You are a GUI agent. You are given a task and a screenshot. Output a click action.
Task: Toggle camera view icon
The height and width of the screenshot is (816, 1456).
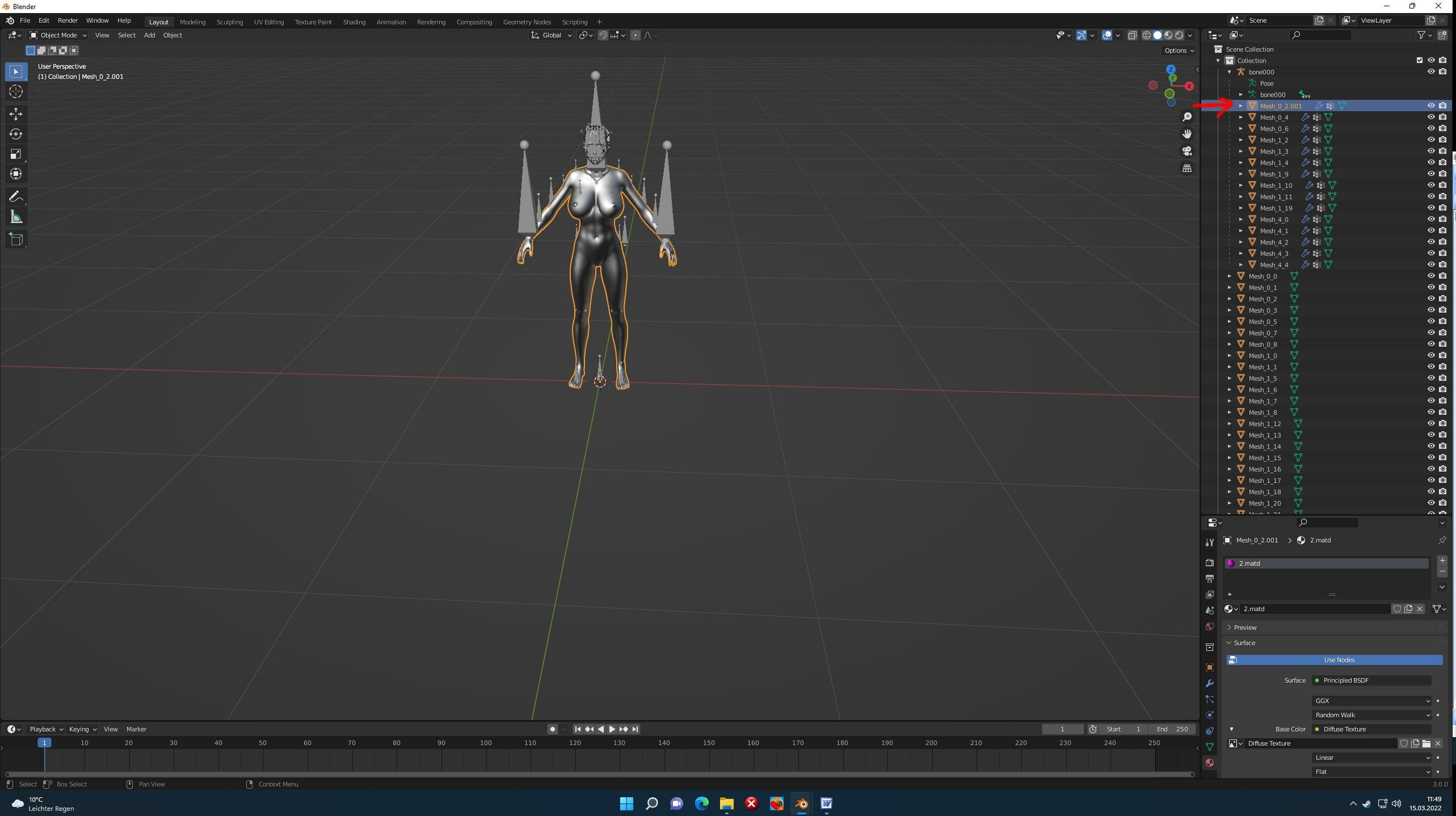click(x=1187, y=151)
